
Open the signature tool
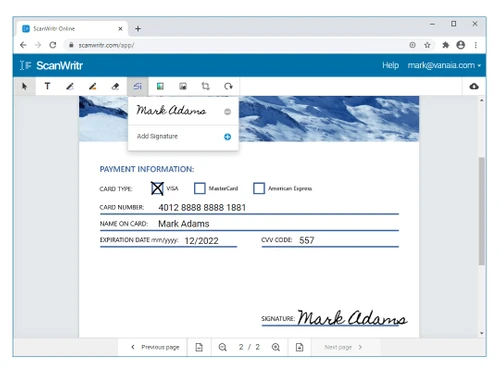(x=138, y=87)
